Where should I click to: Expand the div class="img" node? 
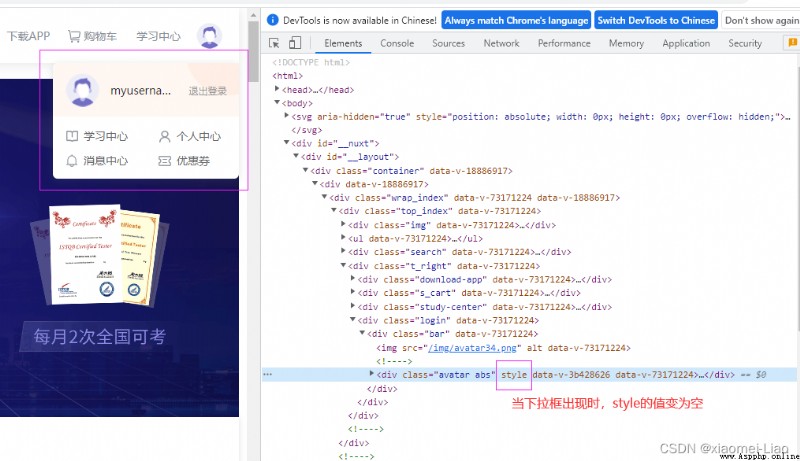pos(343,224)
